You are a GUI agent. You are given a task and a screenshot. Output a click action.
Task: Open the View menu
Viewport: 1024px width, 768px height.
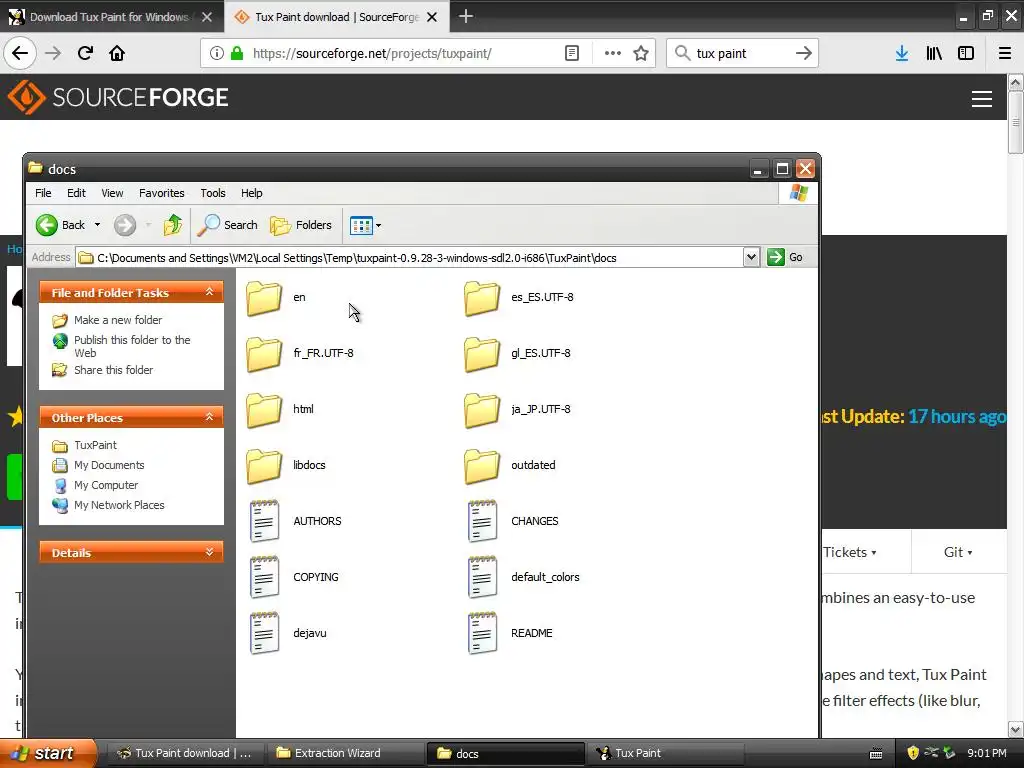112,193
